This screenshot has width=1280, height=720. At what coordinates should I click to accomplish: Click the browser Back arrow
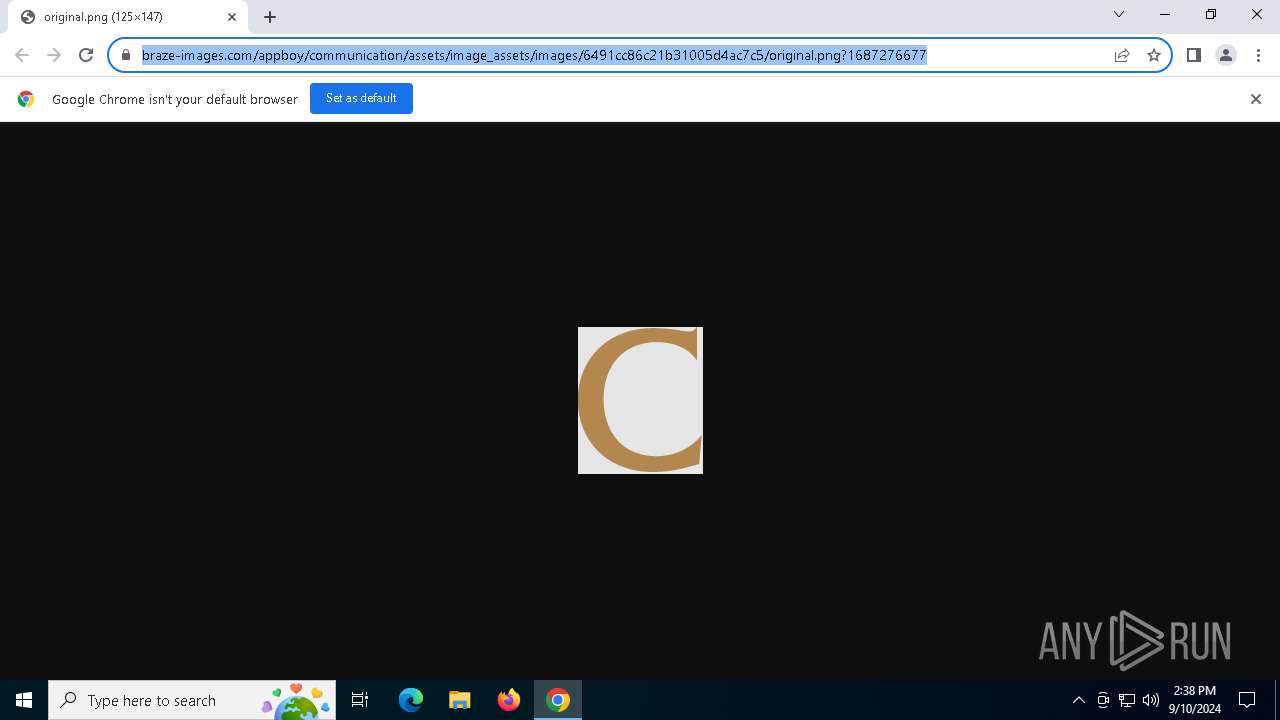22,55
